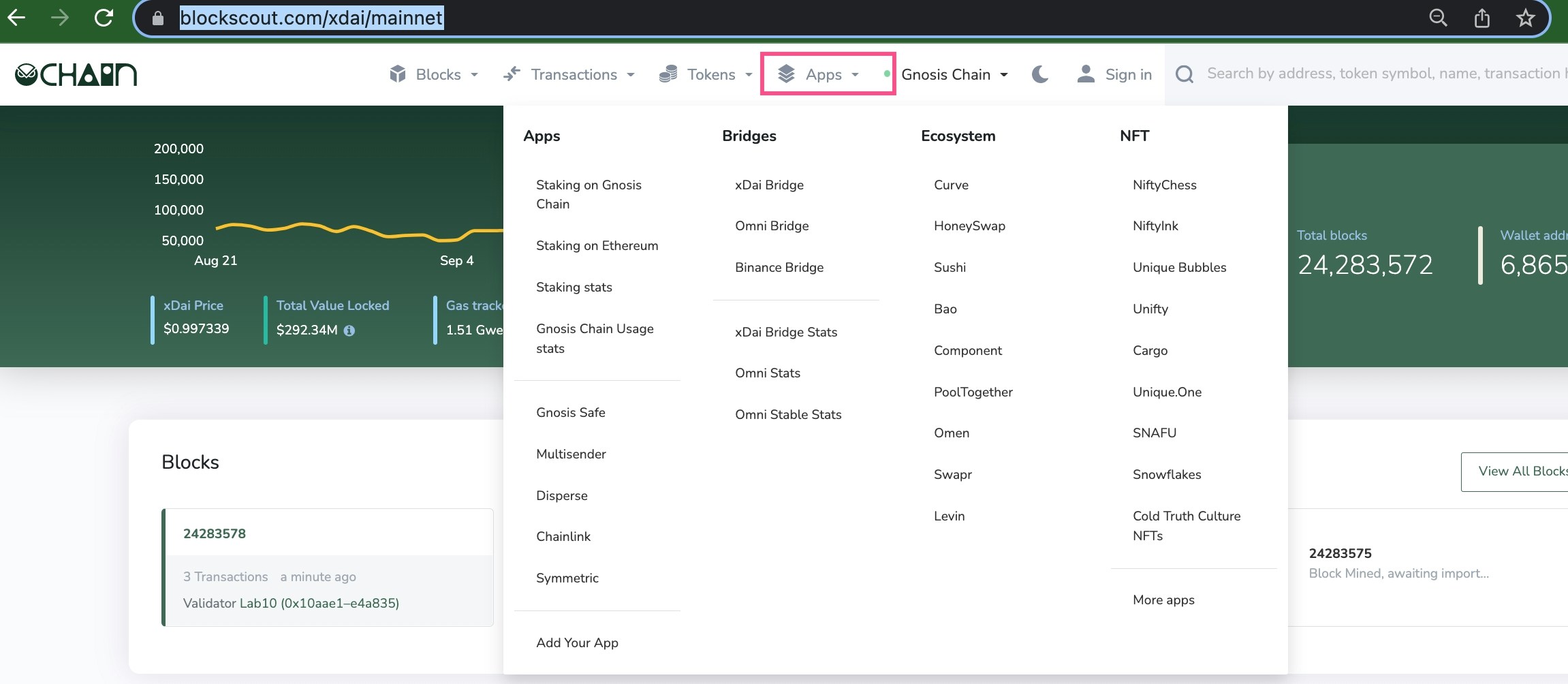Select Symmetric from Apps menu
The image size is (1568, 684).
coord(567,578)
